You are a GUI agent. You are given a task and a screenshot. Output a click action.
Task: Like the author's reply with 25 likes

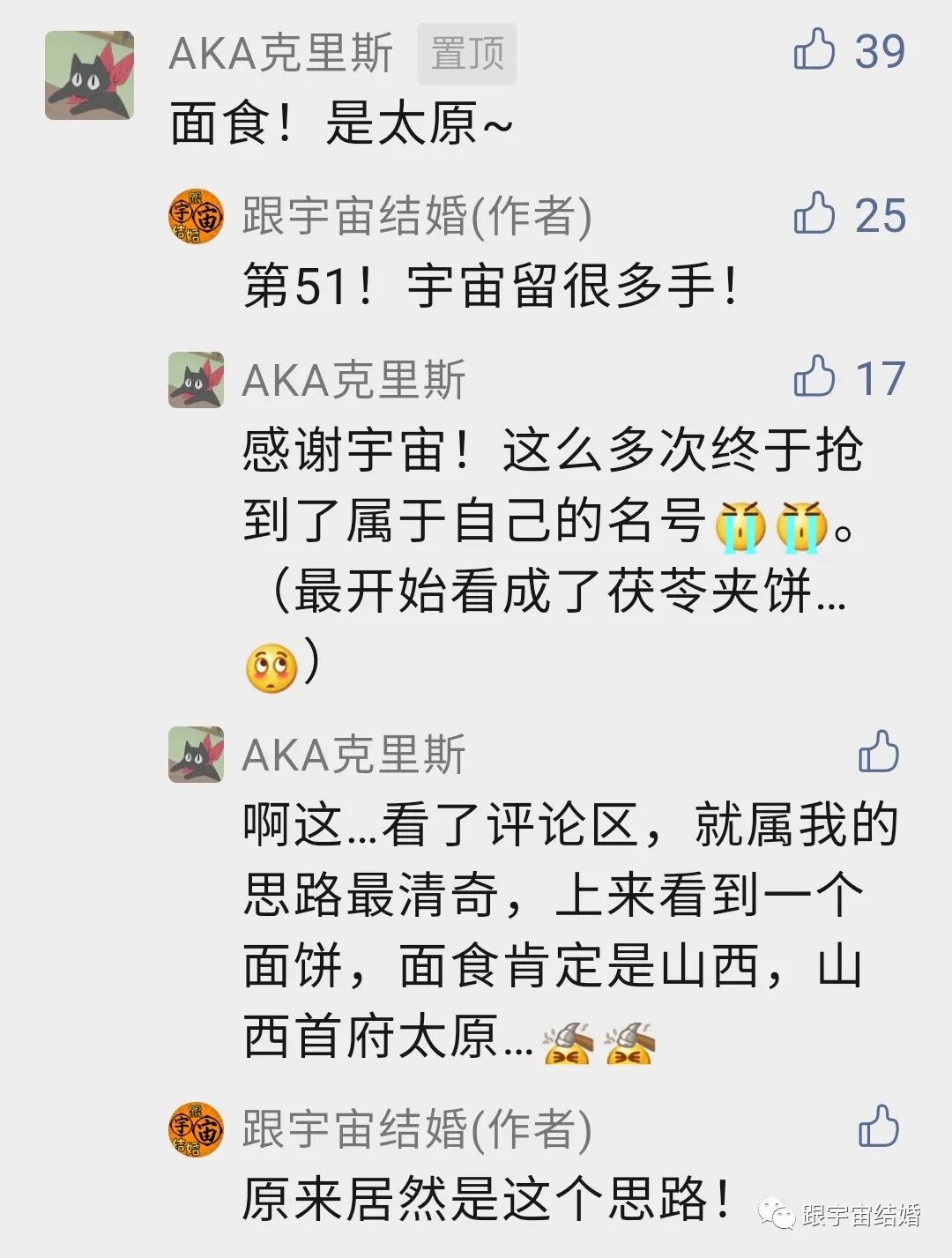814,213
